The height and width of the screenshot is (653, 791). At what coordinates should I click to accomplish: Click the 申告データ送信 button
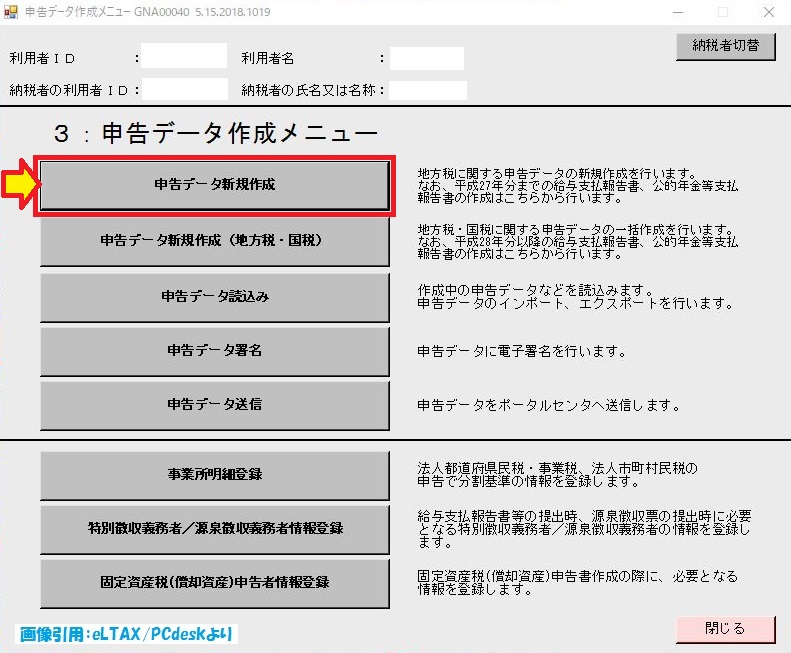[x=214, y=405]
